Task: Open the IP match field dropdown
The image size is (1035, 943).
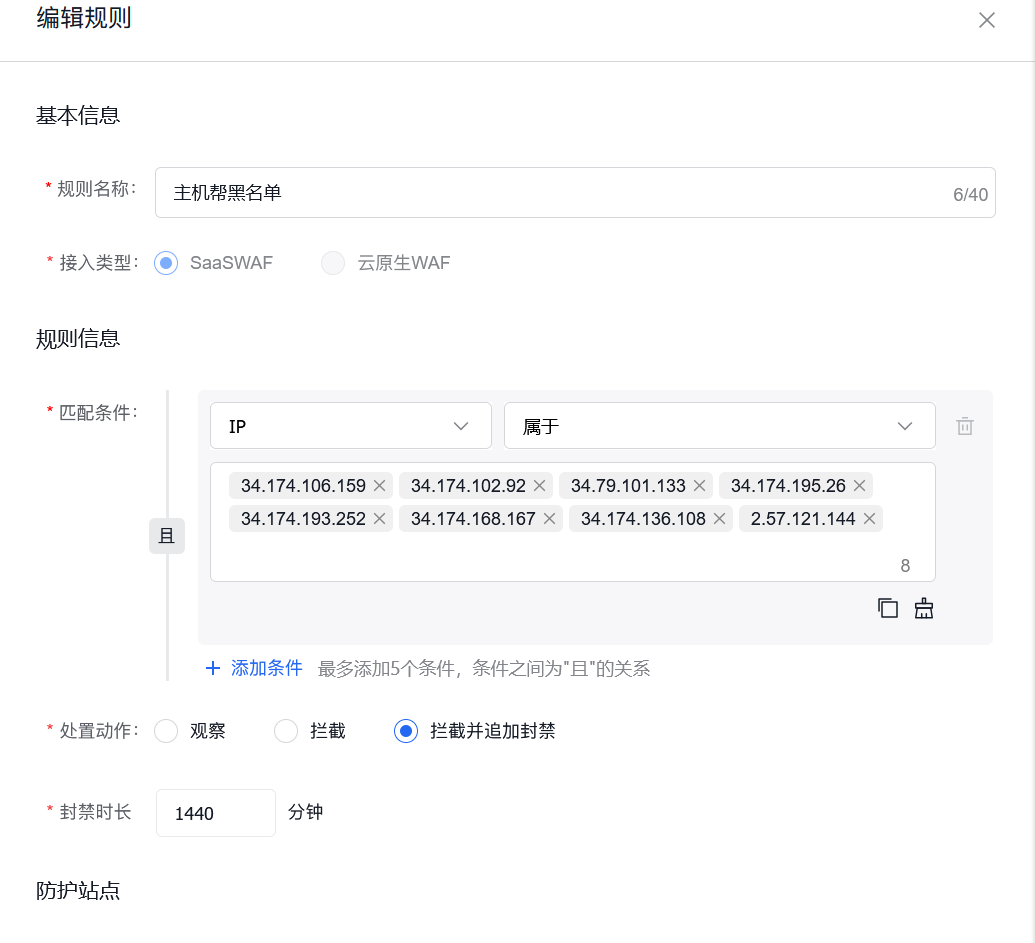Action: [351, 426]
